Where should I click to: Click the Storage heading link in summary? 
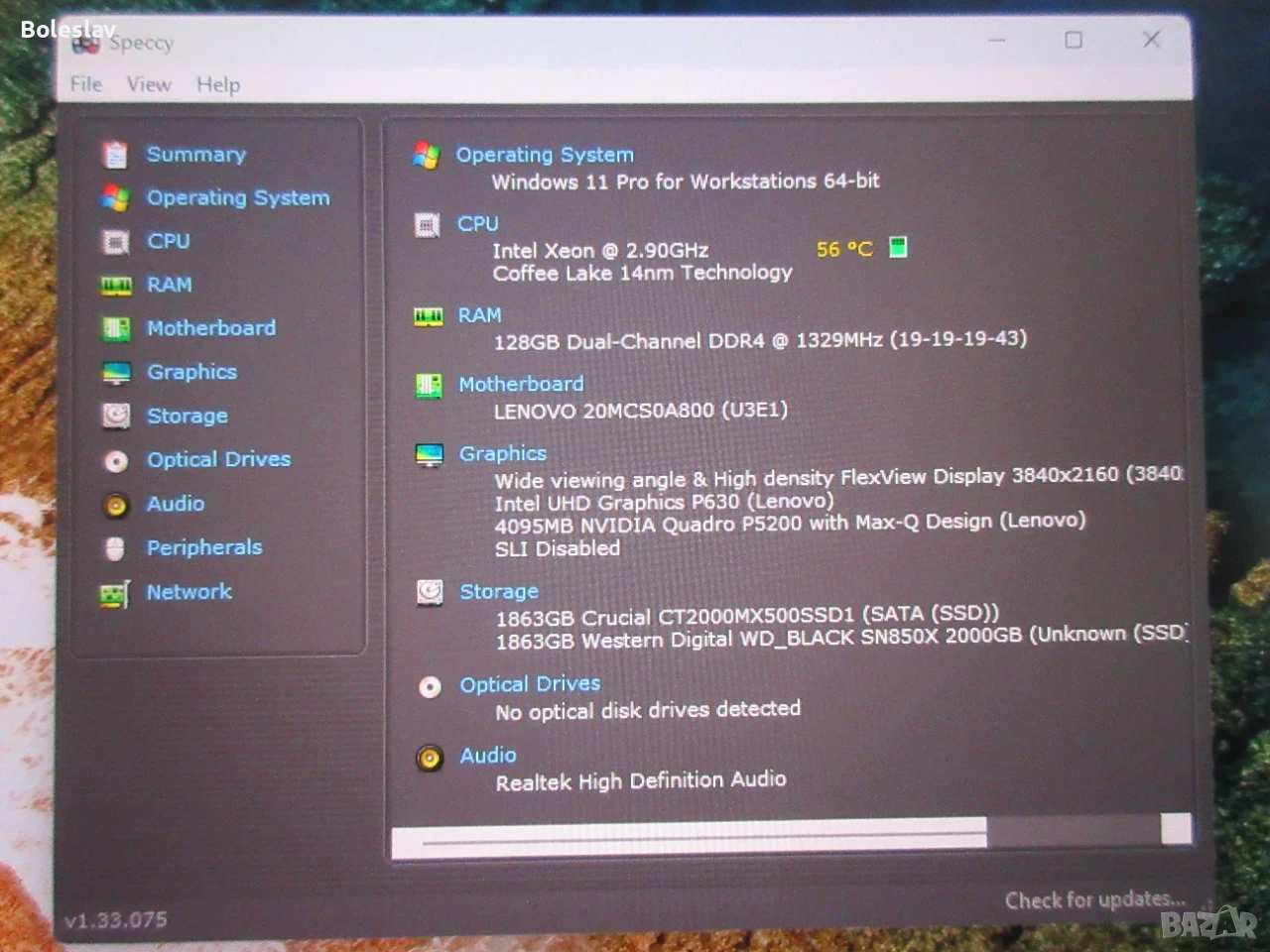point(499,591)
